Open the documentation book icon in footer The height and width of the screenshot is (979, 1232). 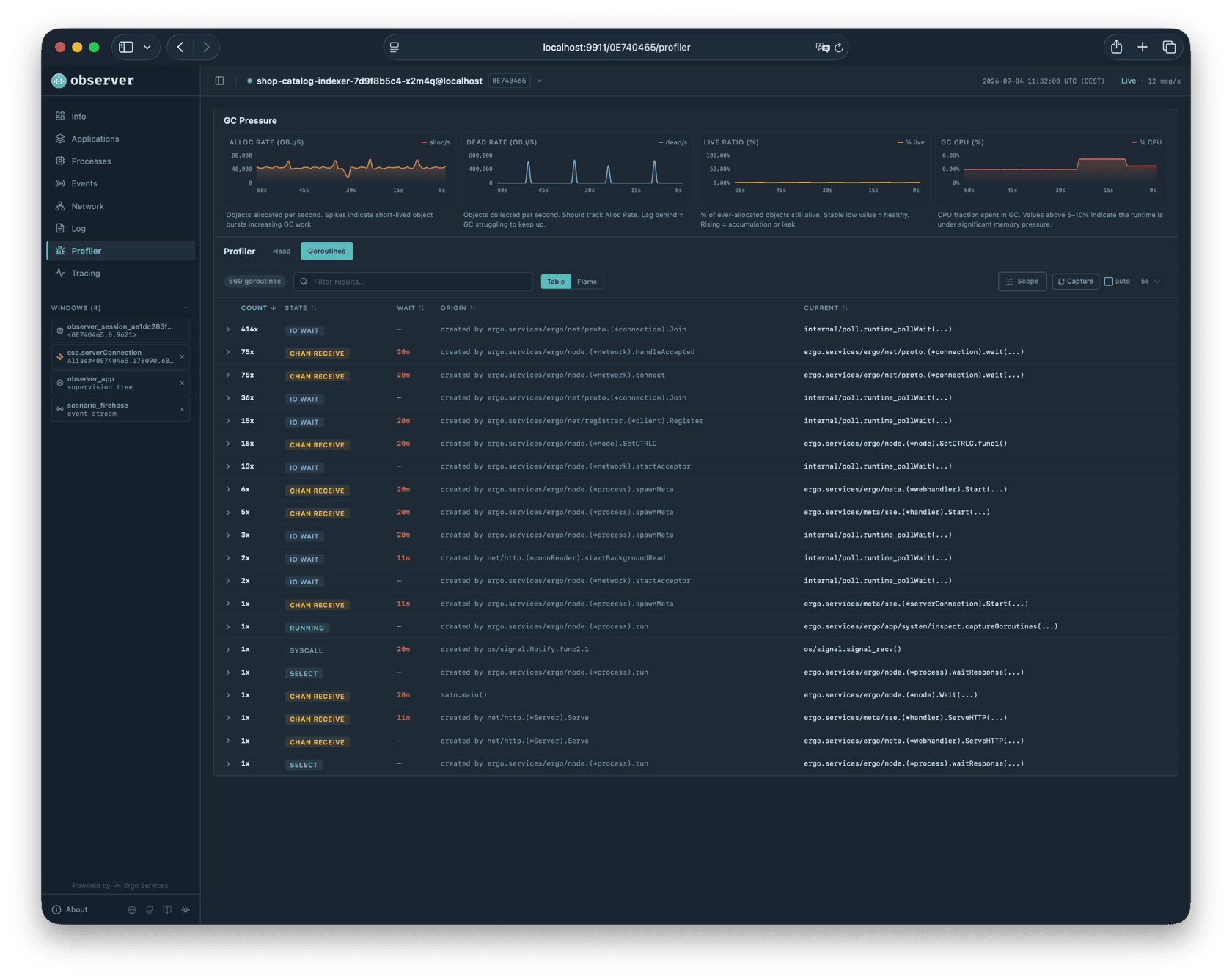coord(167,909)
